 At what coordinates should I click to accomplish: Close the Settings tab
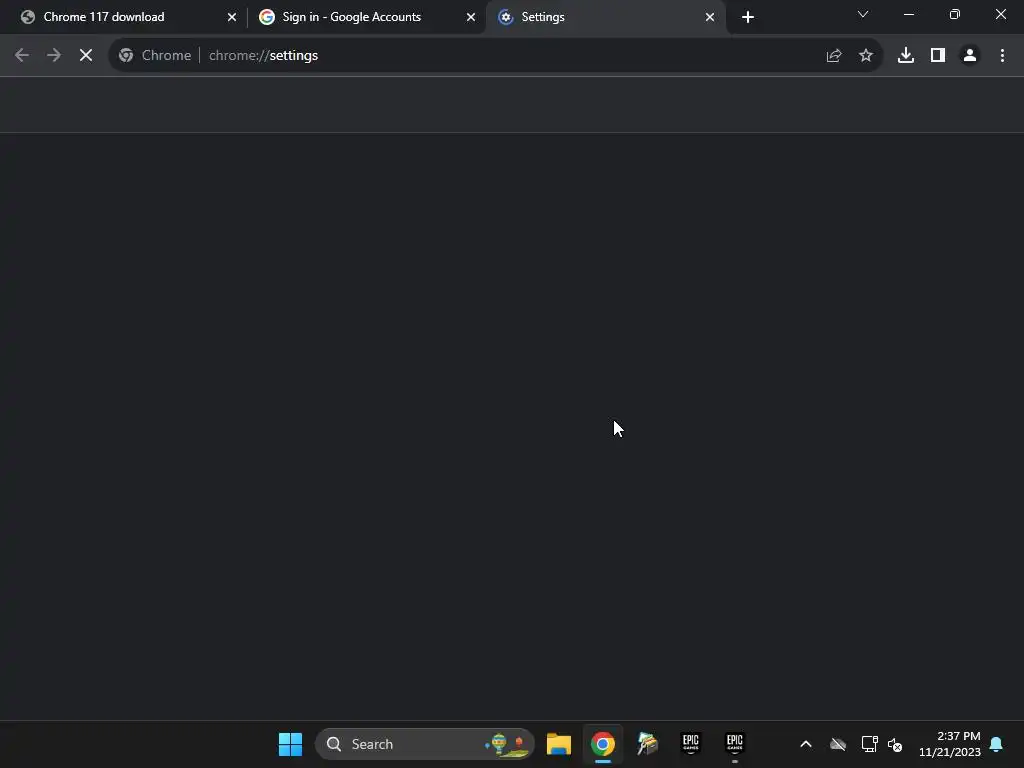click(710, 17)
